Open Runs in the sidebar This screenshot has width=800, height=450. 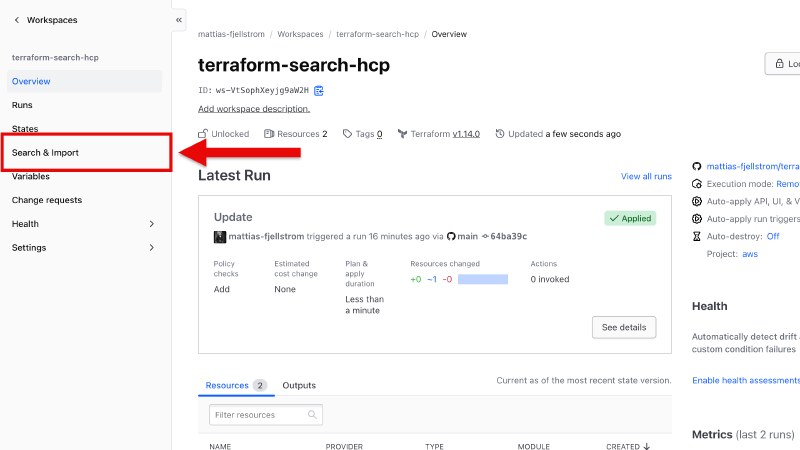(x=22, y=105)
